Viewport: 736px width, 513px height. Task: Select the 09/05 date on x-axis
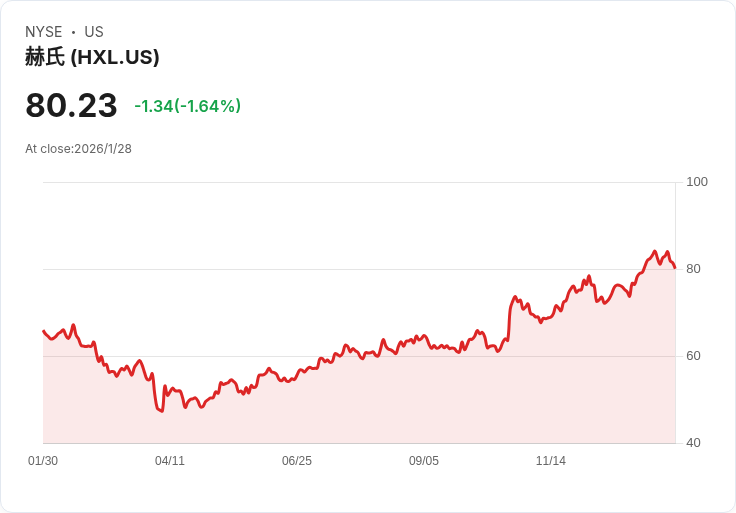424,461
